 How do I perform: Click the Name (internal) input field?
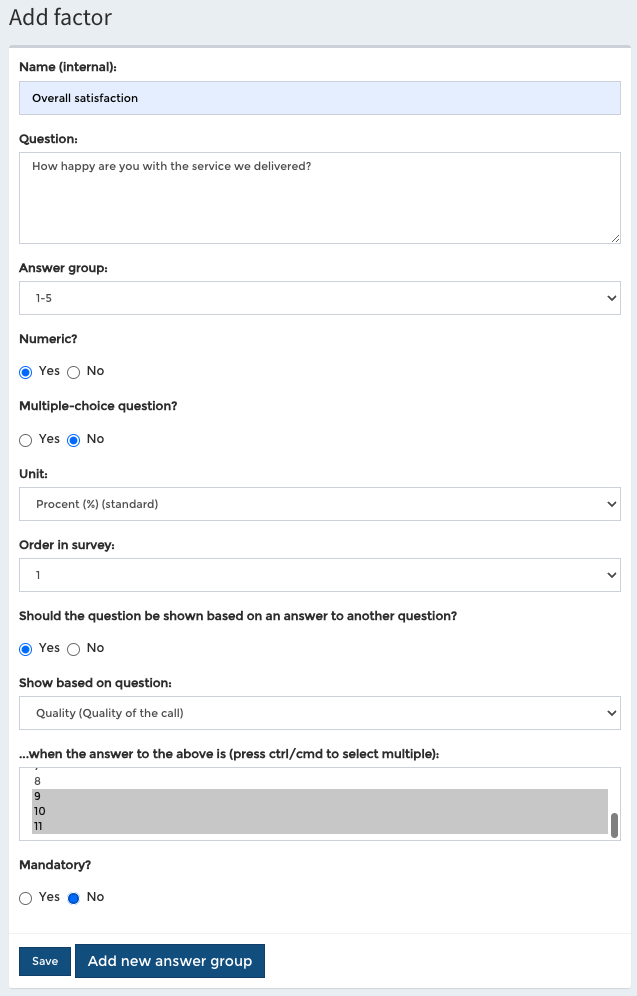tap(319, 98)
